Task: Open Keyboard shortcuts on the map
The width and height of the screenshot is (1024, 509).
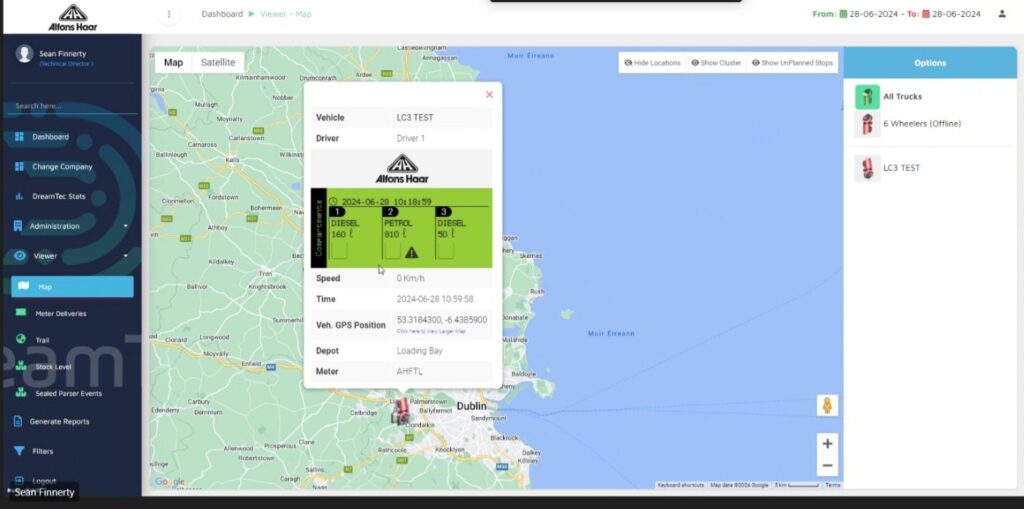Action: tap(680, 485)
